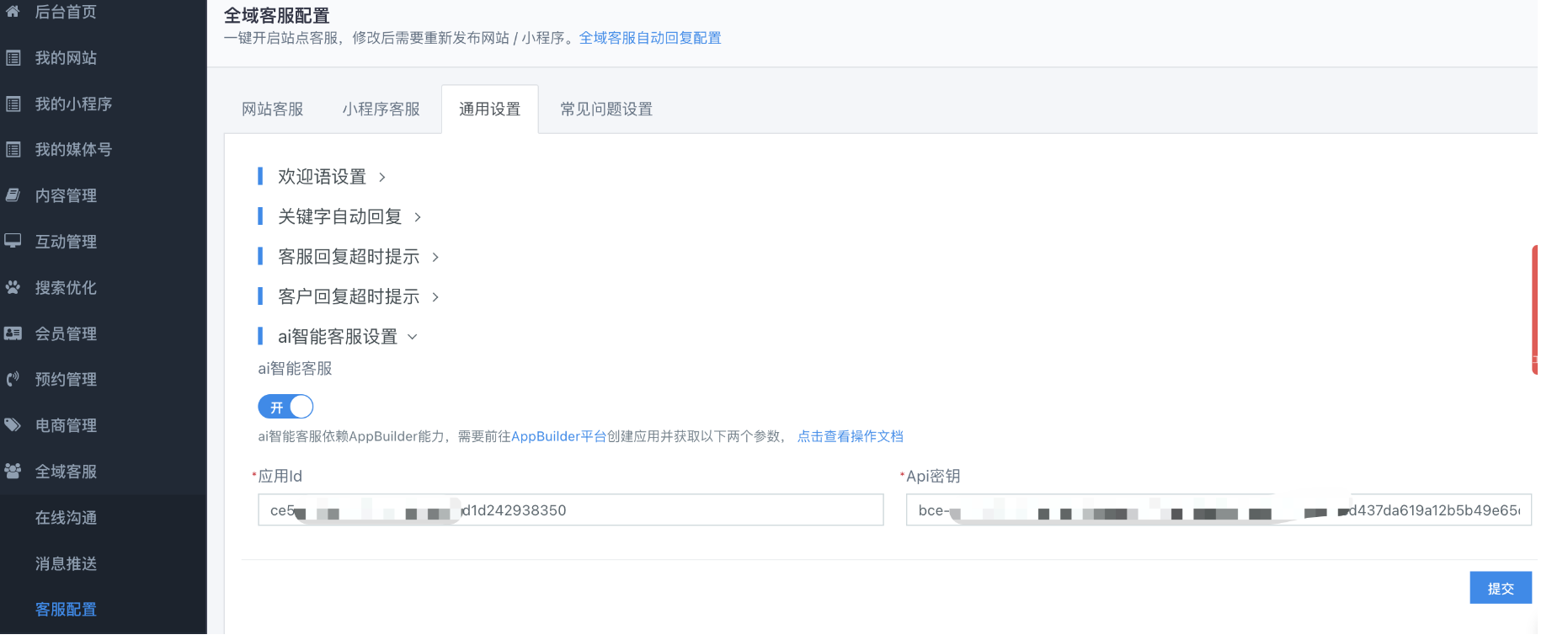The height and width of the screenshot is (640, 1568).
Task: Click the home icon beside 后台首页
Action: 13,12
